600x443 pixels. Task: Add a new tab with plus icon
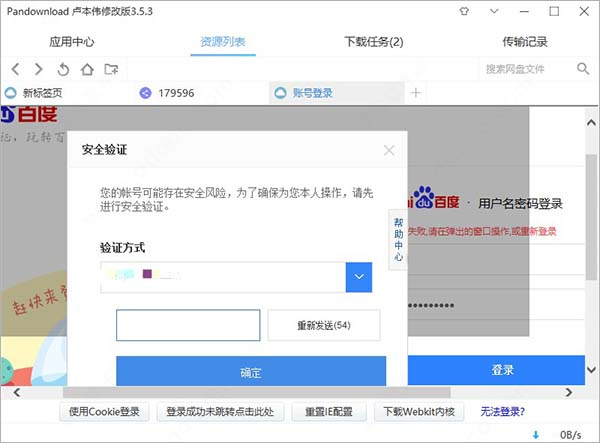pos(416,93)
